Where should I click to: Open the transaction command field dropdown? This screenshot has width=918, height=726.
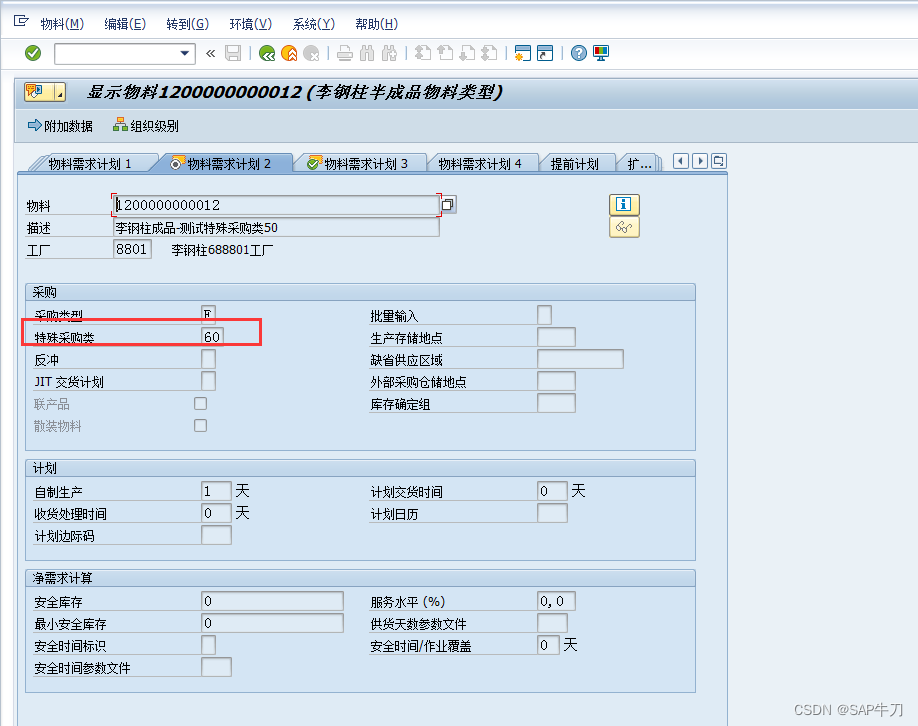pos(184,53)
